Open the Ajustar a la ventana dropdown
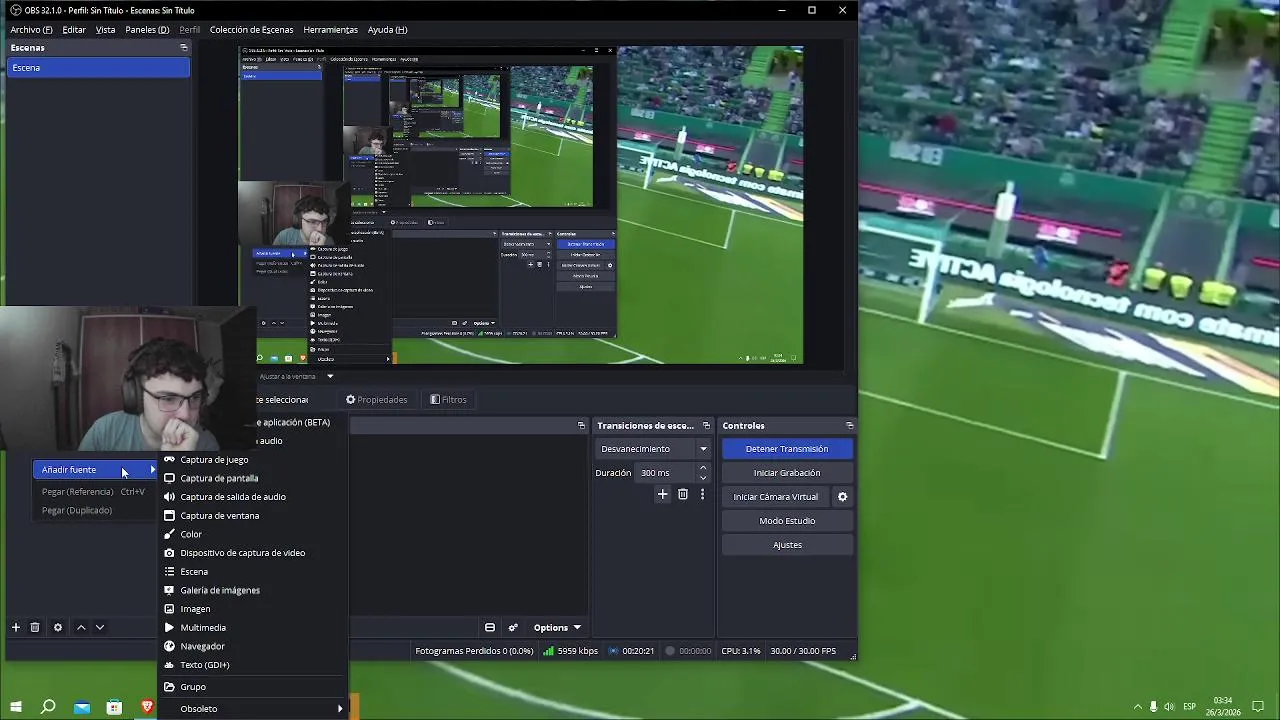The image size is (1280, 720). pos(297,377)
